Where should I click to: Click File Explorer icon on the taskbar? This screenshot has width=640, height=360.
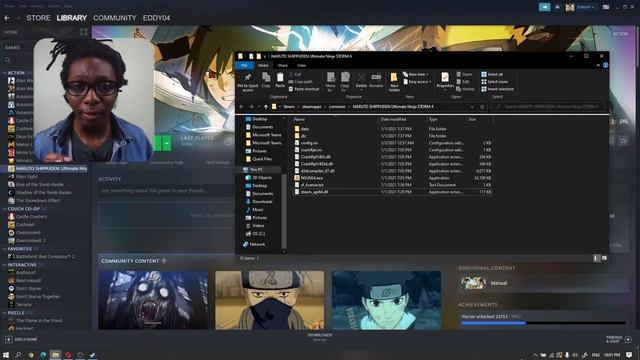(56, 355)
